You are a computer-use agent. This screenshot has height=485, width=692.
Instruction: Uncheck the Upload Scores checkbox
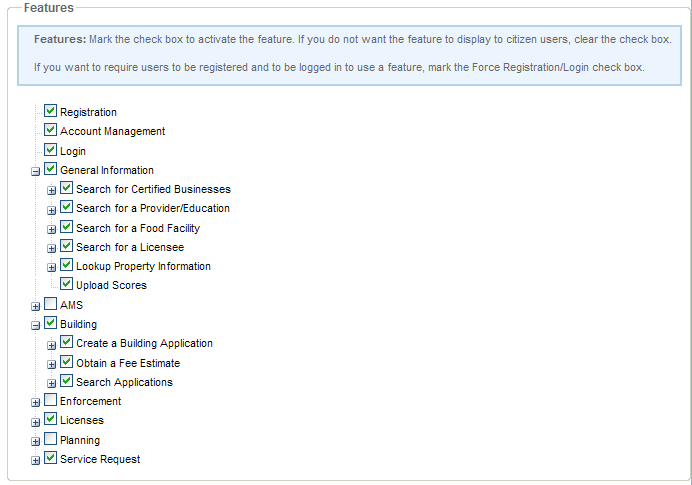coord(67,284)
